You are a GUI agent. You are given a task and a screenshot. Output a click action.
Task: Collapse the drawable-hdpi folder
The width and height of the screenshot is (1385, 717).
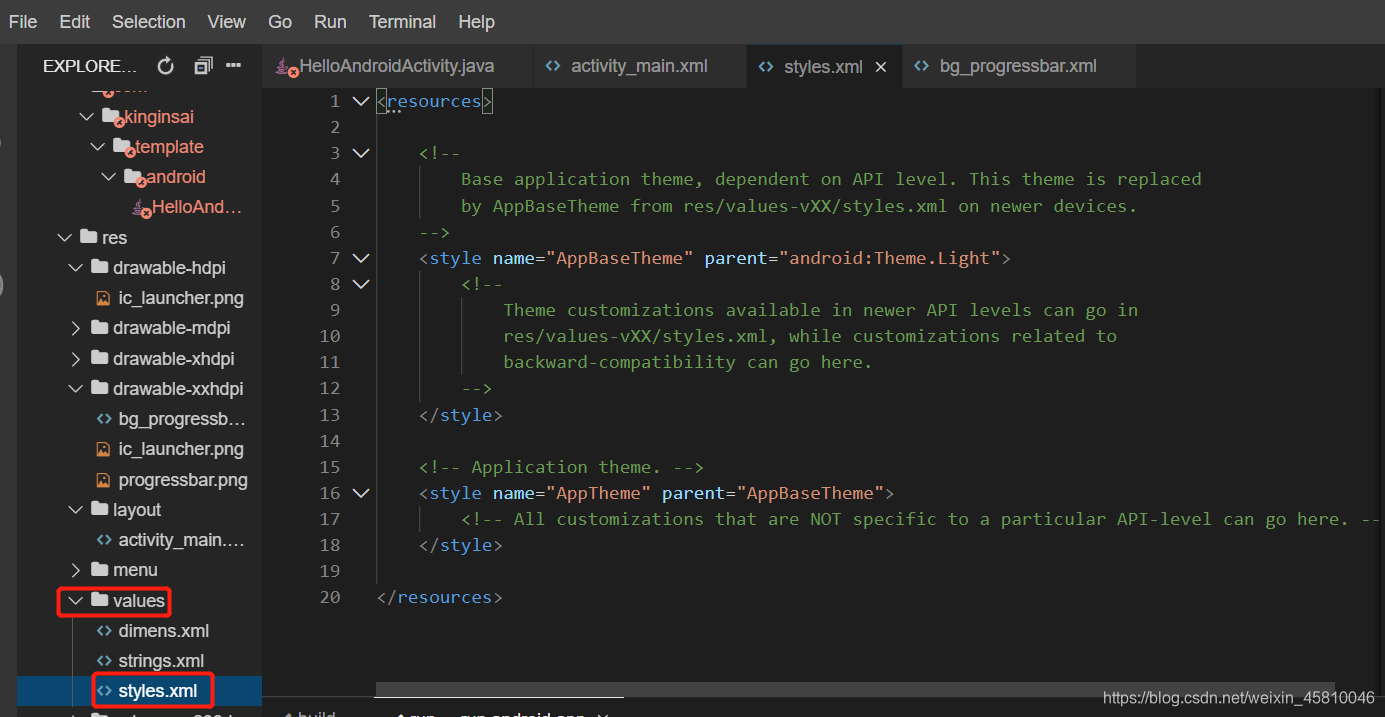coord(75,268)
